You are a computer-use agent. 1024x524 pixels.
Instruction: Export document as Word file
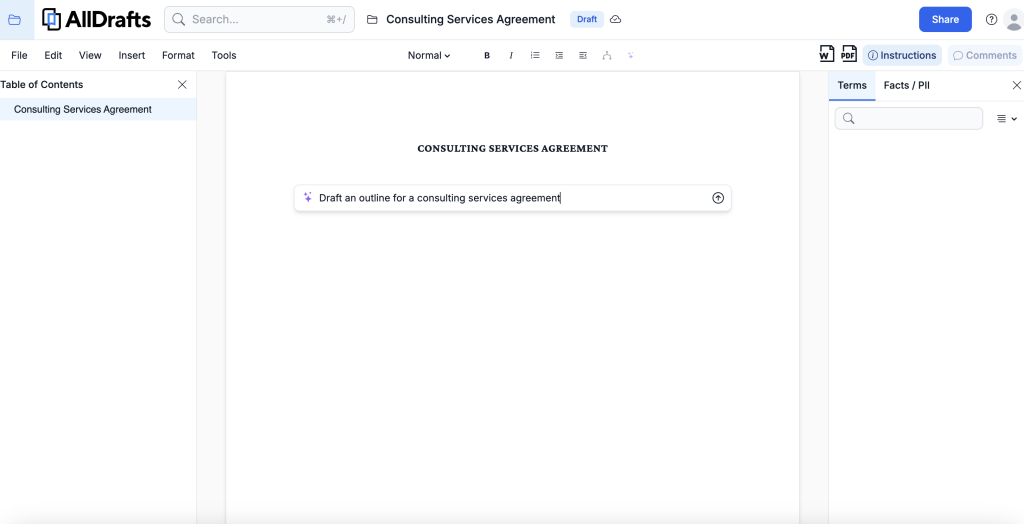(827, 55)
